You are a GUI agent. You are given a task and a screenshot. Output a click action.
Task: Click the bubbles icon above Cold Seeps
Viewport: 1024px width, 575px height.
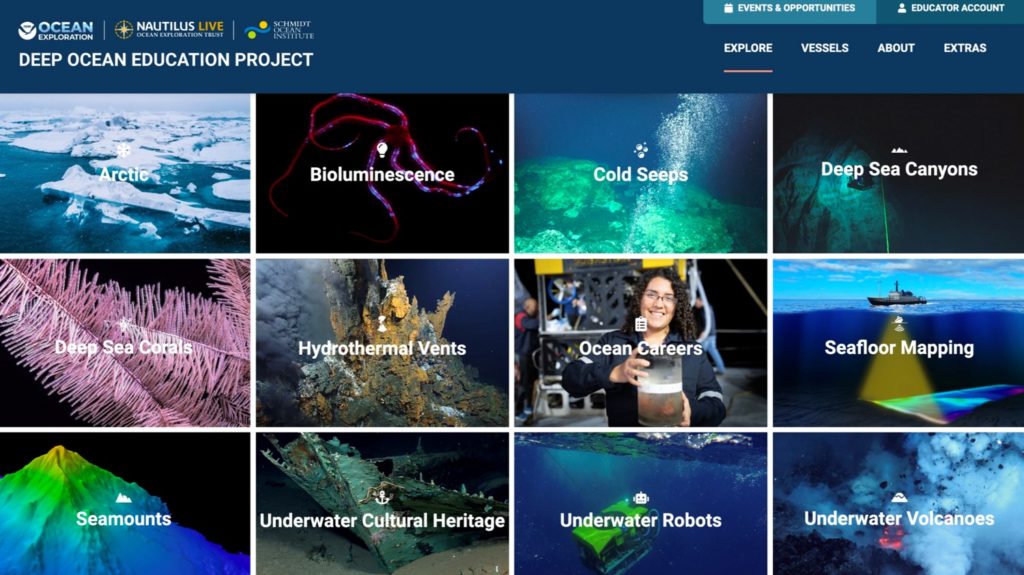[641, 150]
